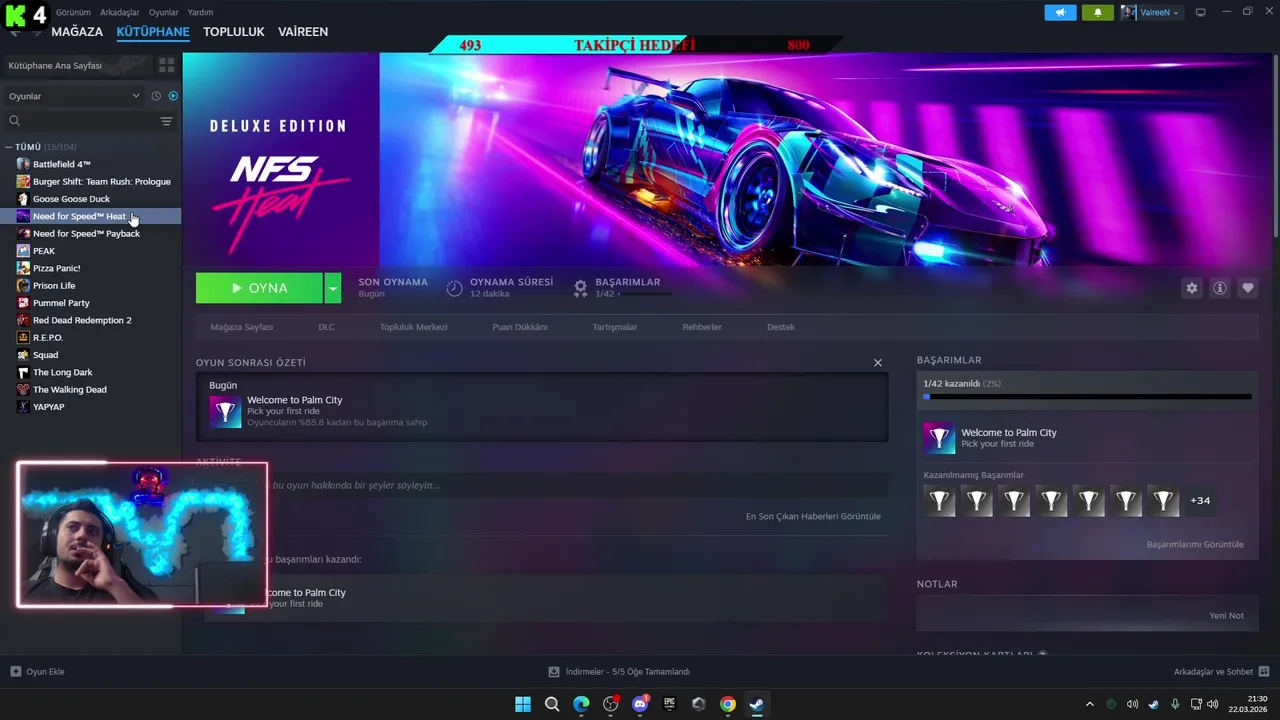Screen dimensions: 1280x720
Task: Click the Pizza Panic! game icon
Action: coord(23,268)
